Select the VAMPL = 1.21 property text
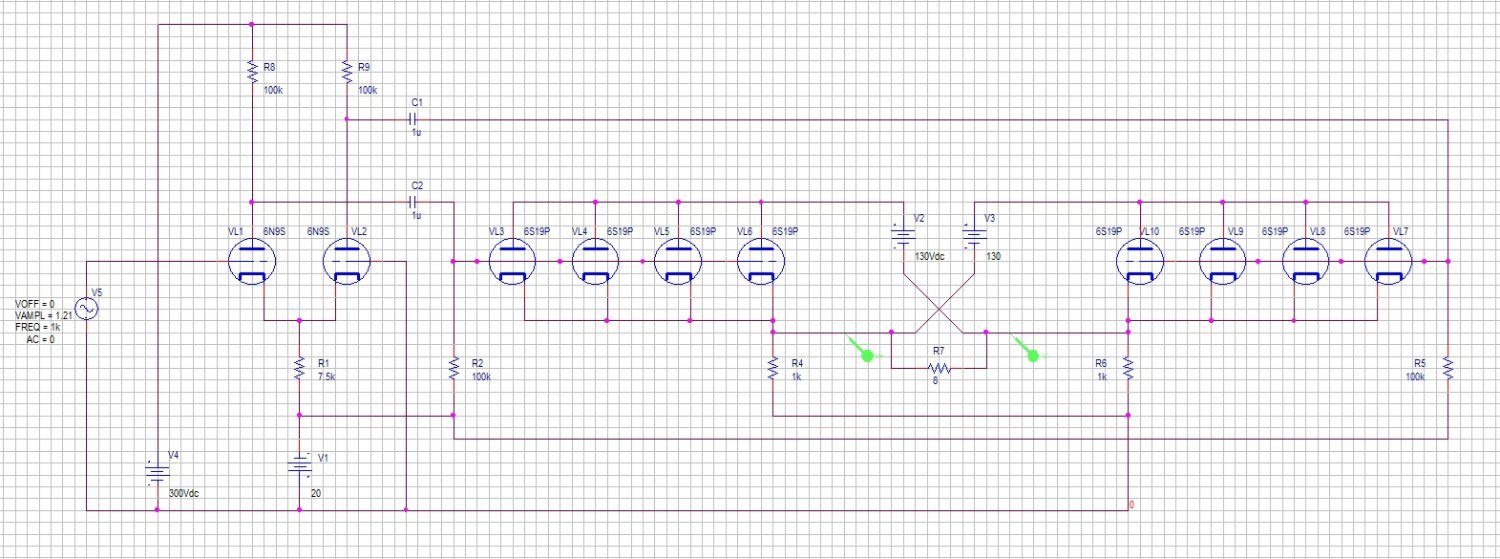 [x=43, y=315]
